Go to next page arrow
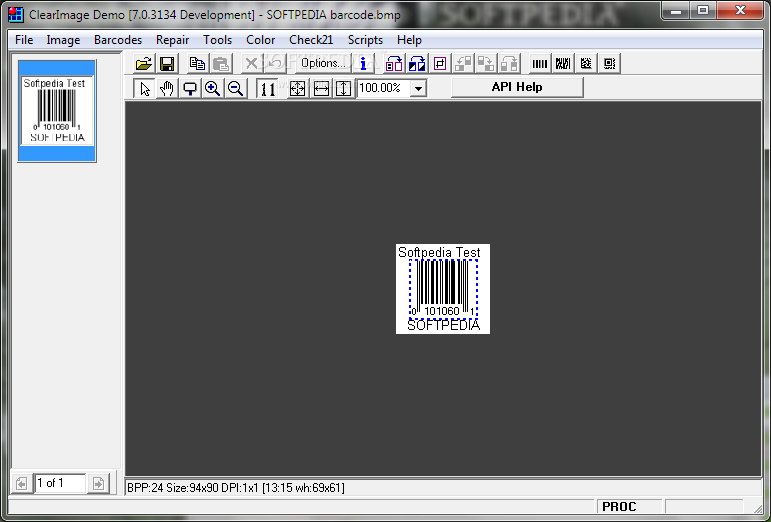This screenshot has width=771, height=522. pyautogui.click(x=98, y=484)
